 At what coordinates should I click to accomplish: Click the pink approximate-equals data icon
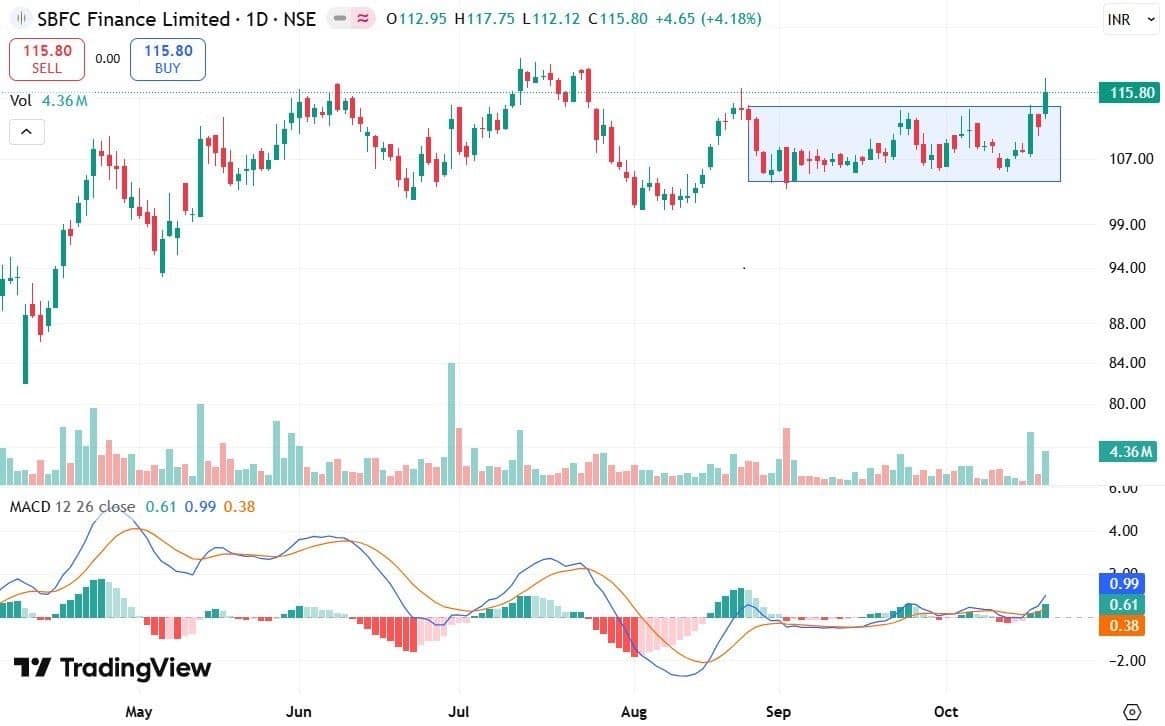point(362,19)
